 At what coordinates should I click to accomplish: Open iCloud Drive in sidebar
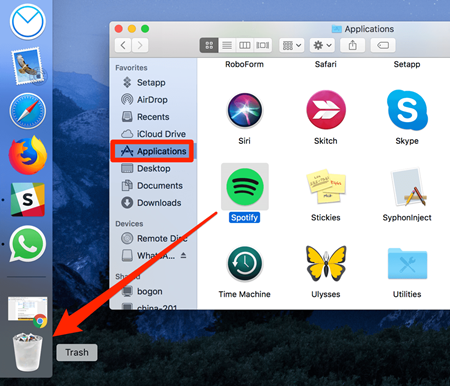[153, 134]
